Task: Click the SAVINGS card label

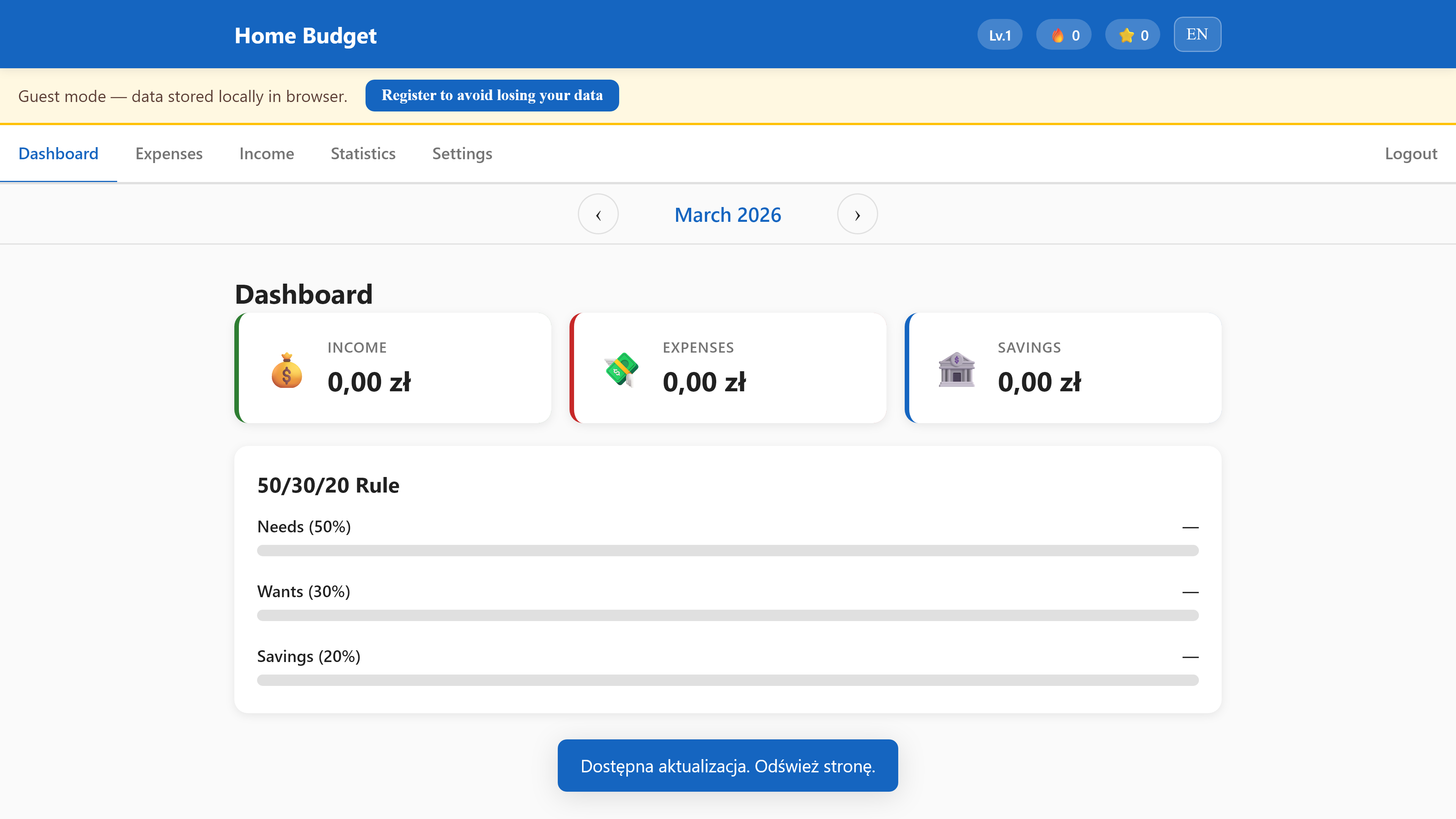Action: 1029,348
